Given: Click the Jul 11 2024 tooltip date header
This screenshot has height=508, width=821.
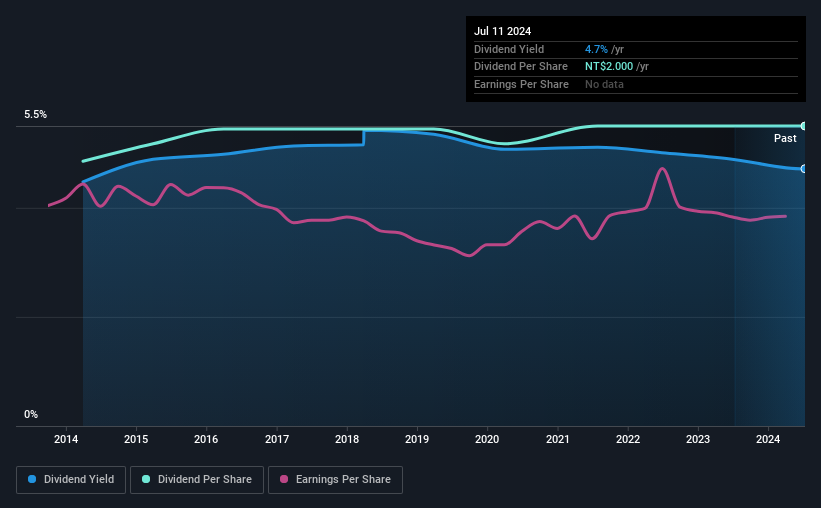Looking at the screenshot, I should point(503,31).
